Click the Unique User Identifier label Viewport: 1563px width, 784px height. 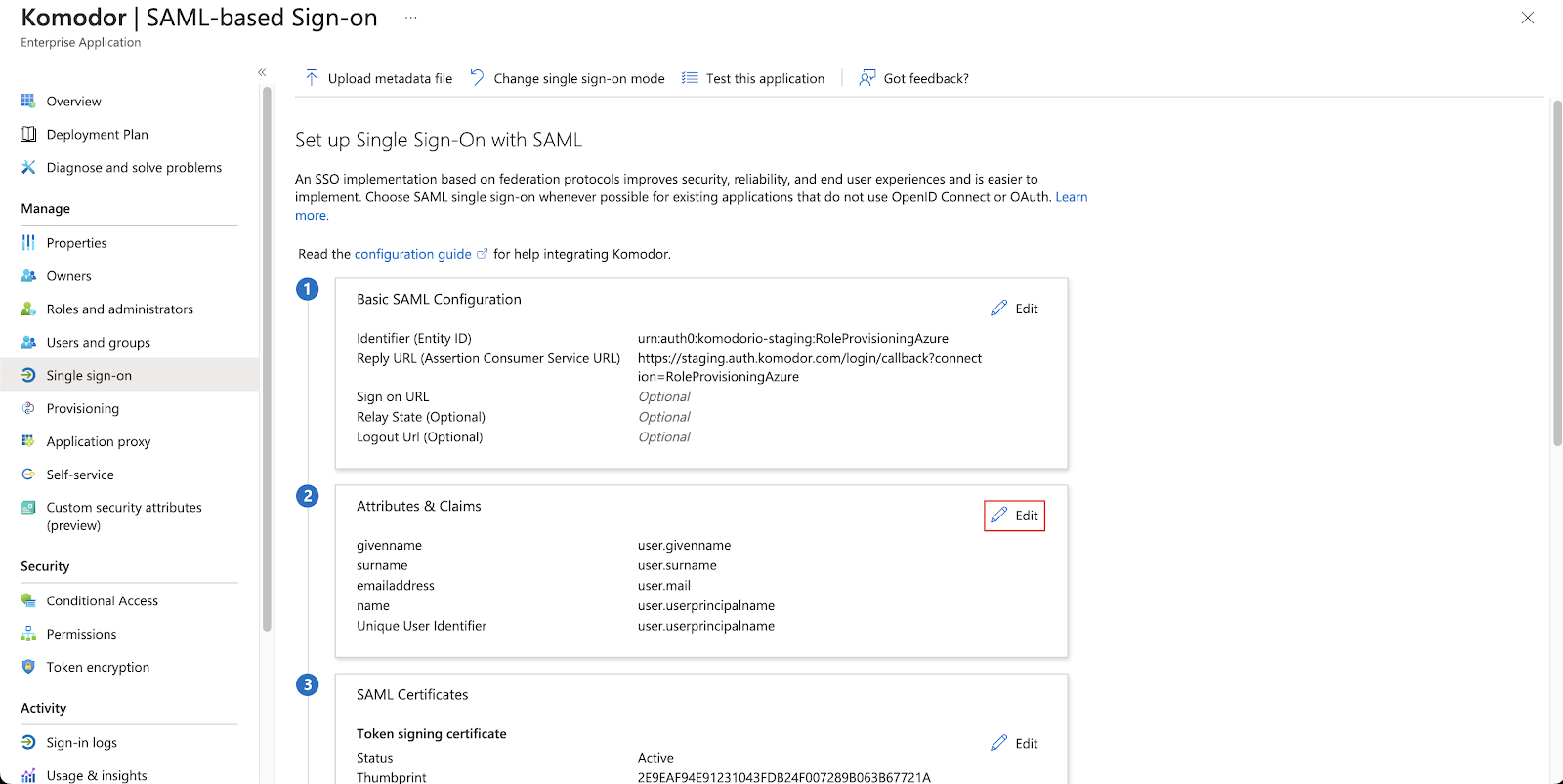pos(421,626)
